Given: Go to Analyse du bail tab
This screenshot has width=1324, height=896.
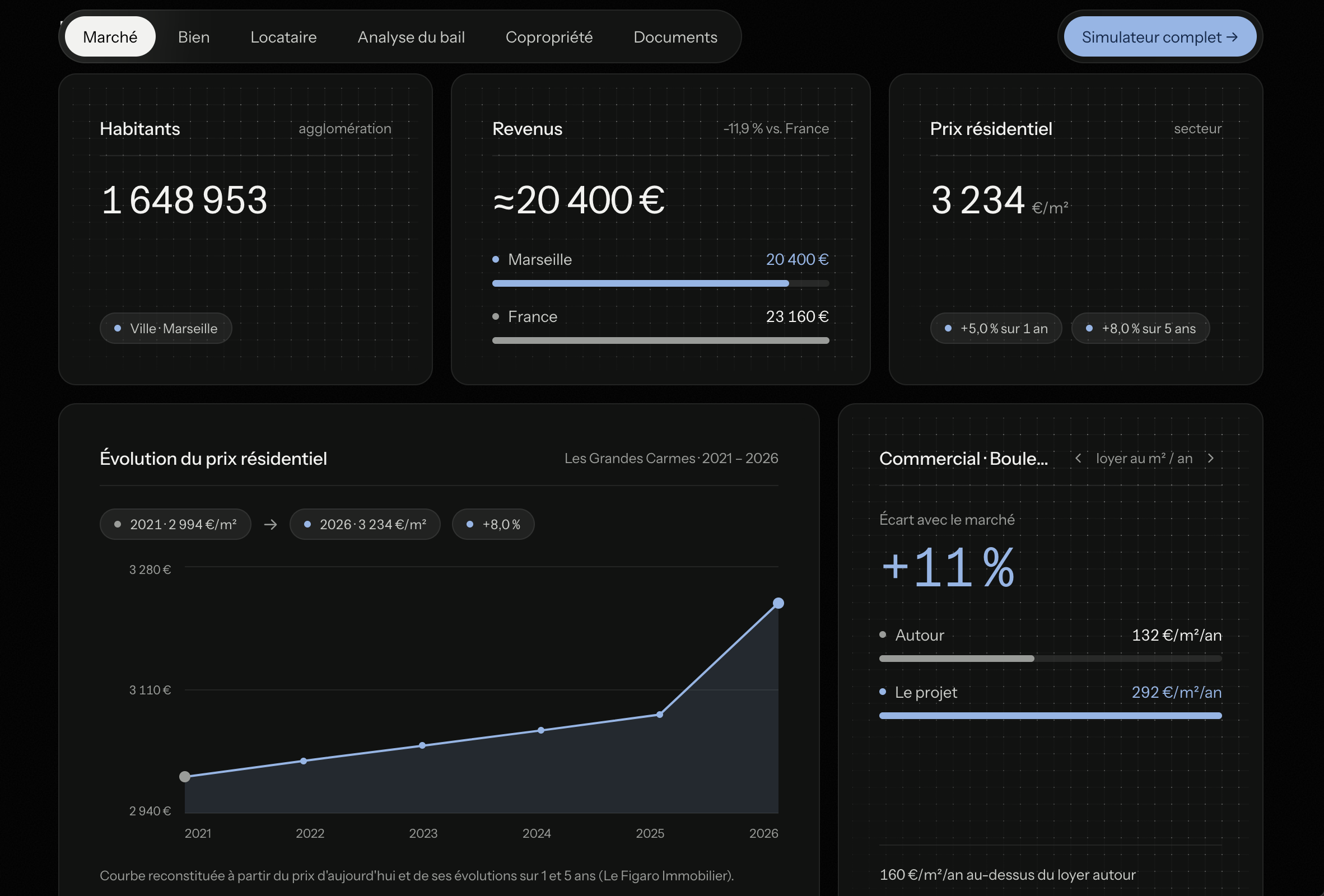Looking at the screenshot, I should [411, 37].
